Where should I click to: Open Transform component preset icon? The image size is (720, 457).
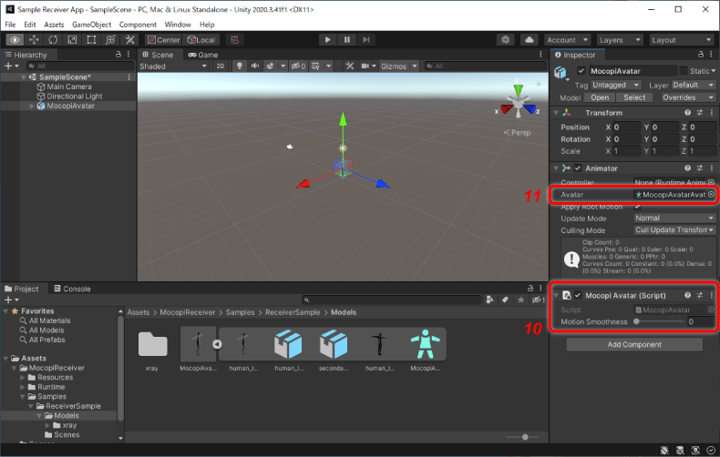(x=699, y=113)
